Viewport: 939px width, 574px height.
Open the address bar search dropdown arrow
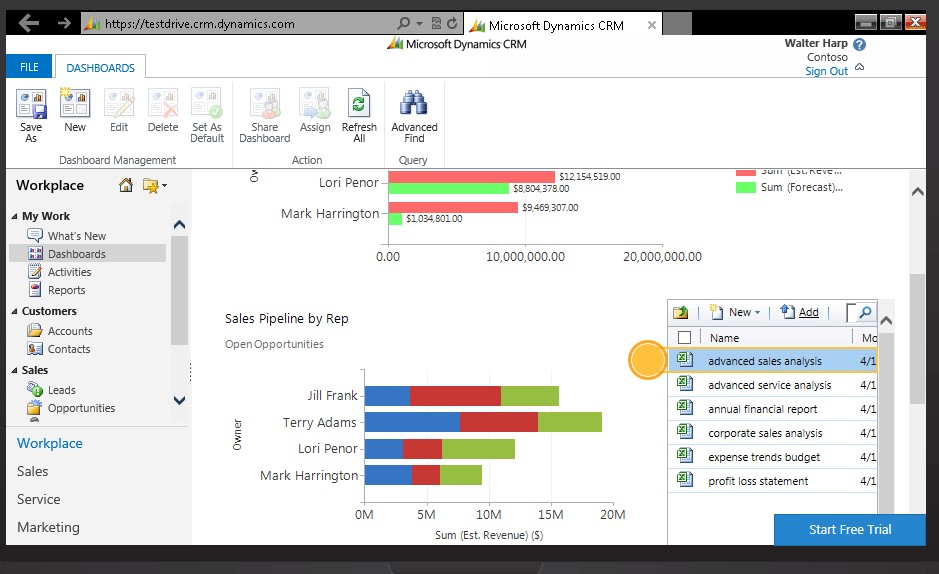419,23
